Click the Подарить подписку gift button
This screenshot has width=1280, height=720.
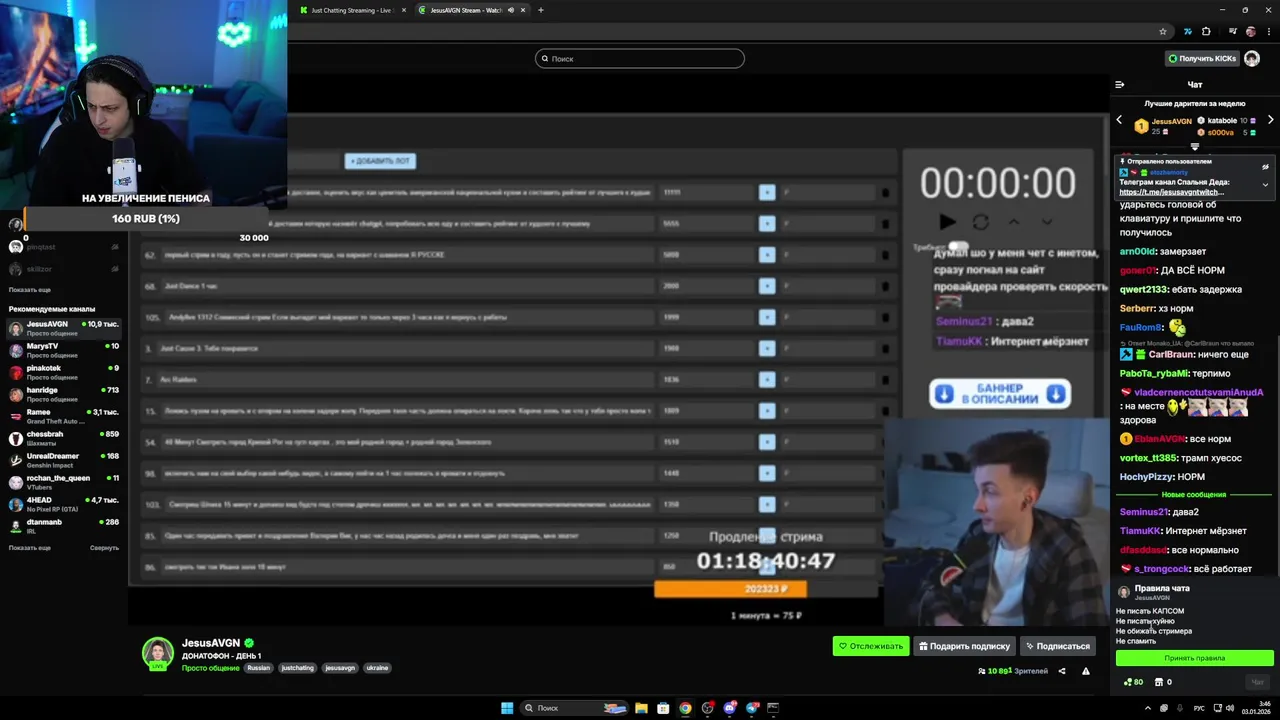pyautogui.click(x=965, y=646)
